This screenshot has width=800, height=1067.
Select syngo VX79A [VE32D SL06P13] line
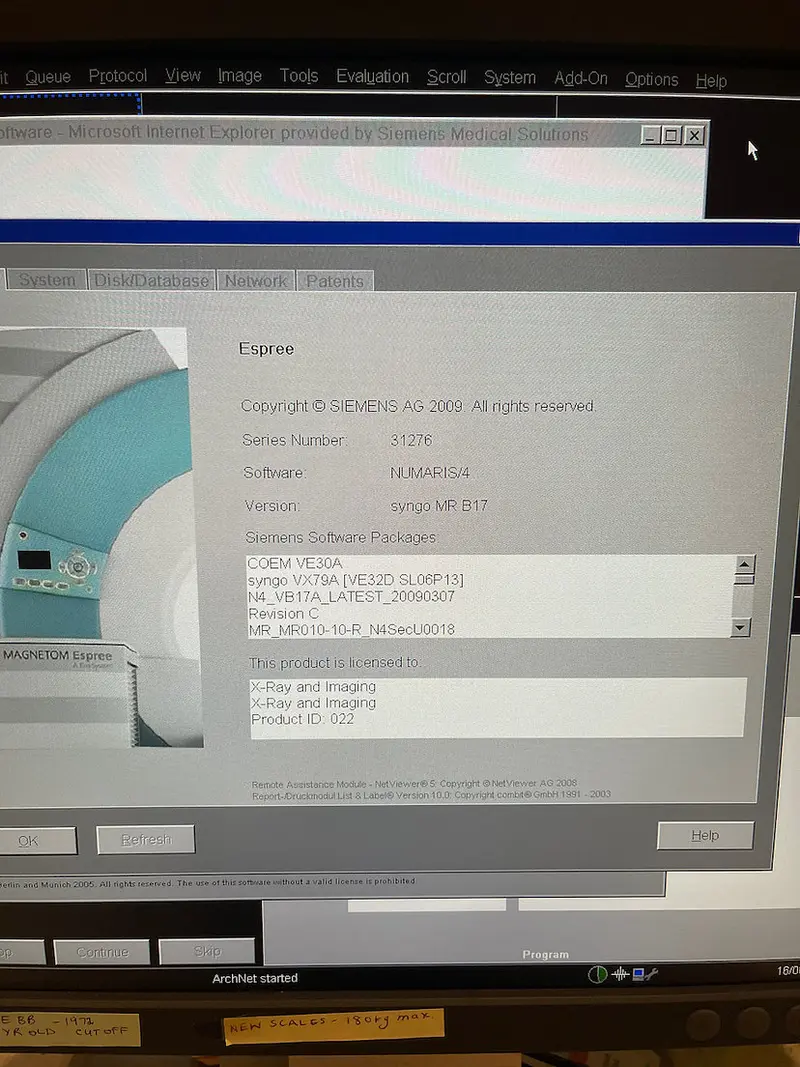coord(356,580)
